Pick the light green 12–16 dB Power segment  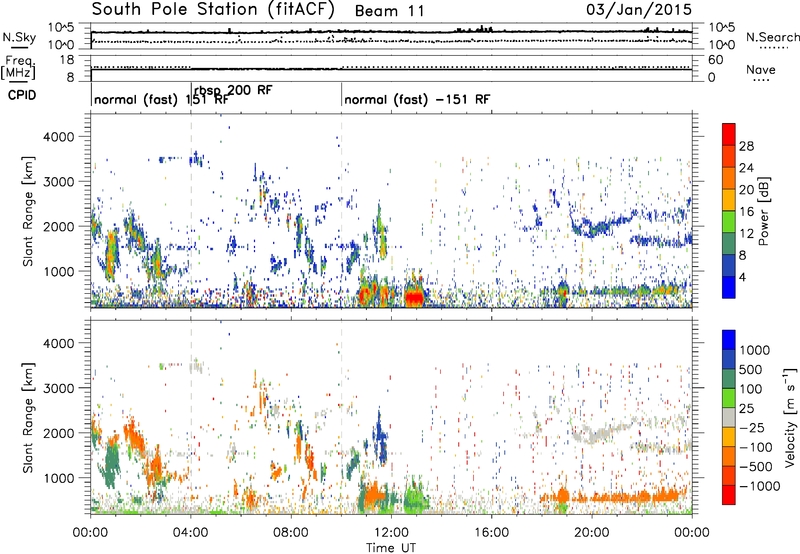pos(729,222)
